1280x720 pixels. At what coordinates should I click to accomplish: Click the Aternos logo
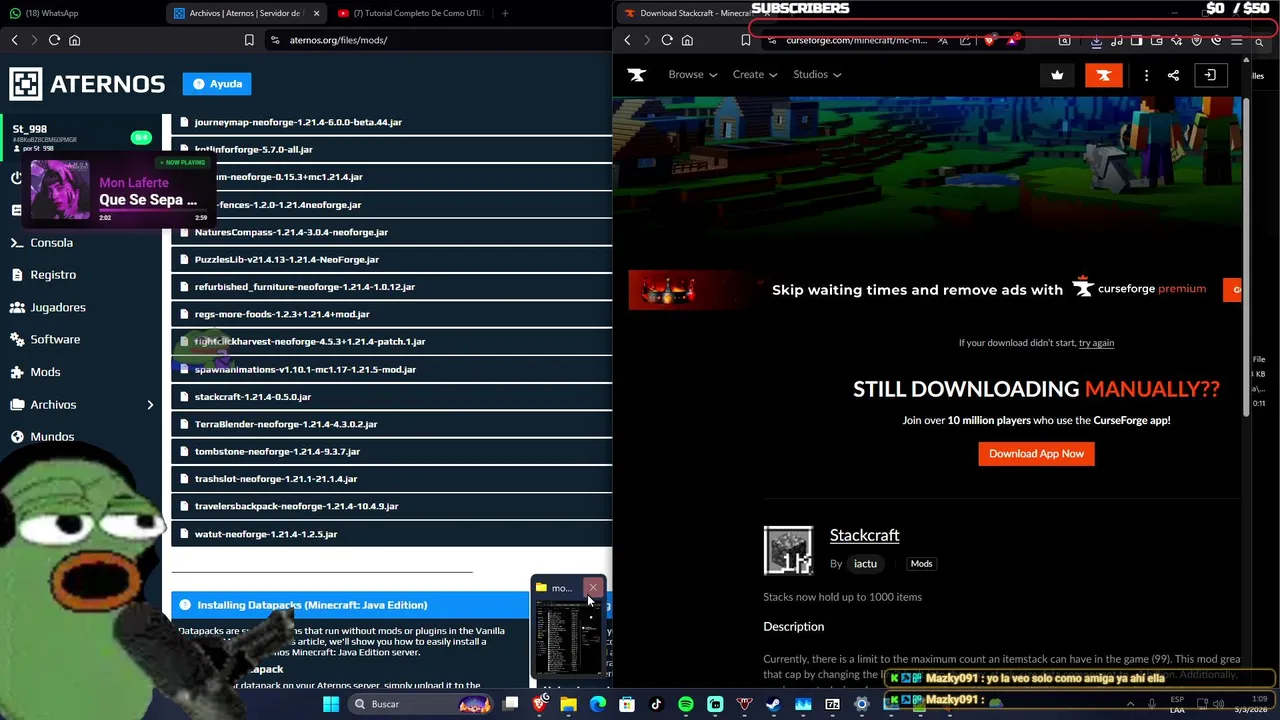(87, 84)
